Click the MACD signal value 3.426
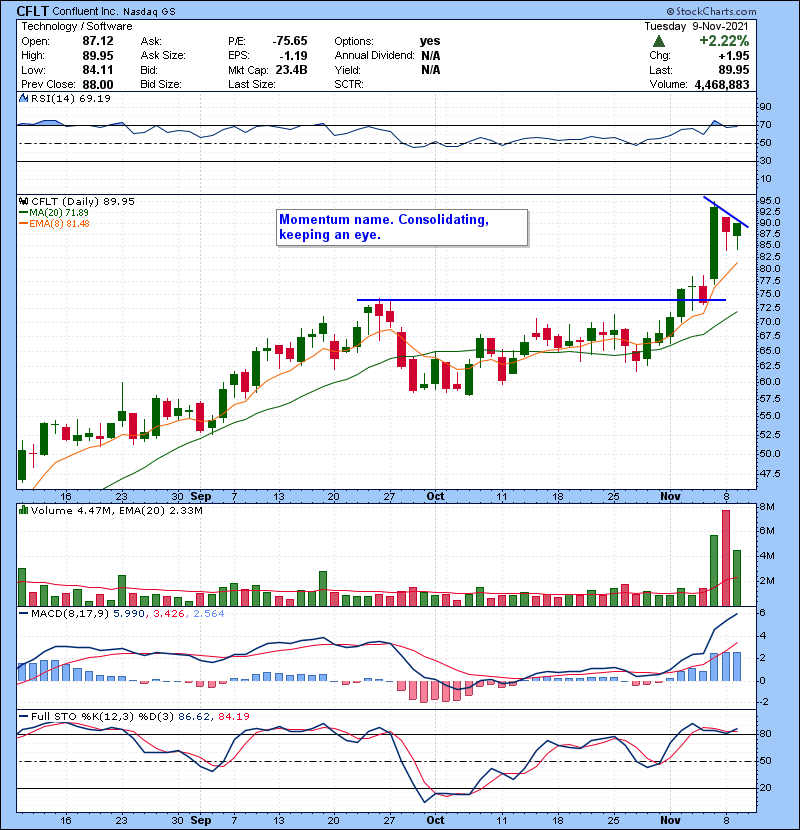The width and height of the screenshot is (800, 830). tap(169, 614)
